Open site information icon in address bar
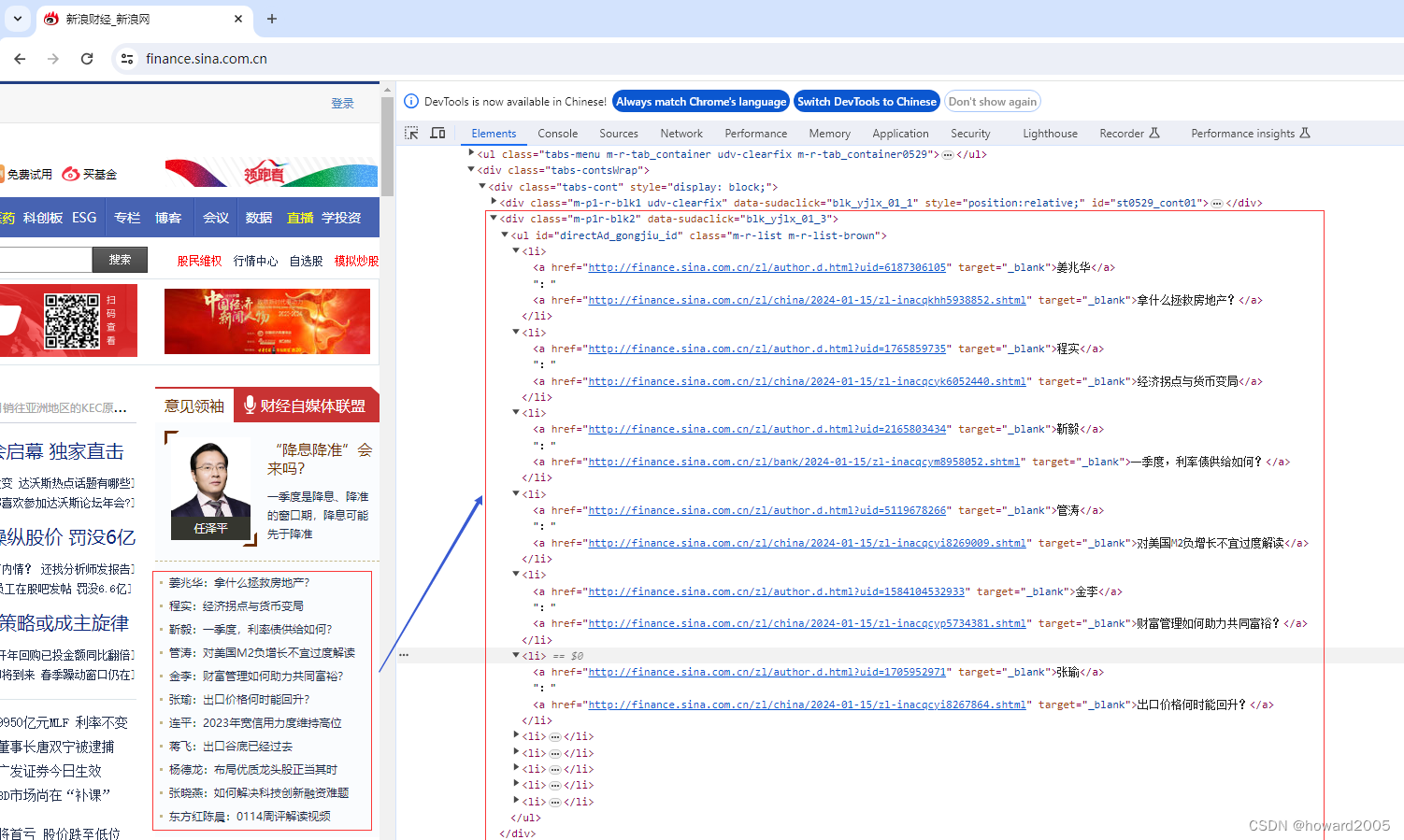The image size is (1404, 840). [126, 59]
